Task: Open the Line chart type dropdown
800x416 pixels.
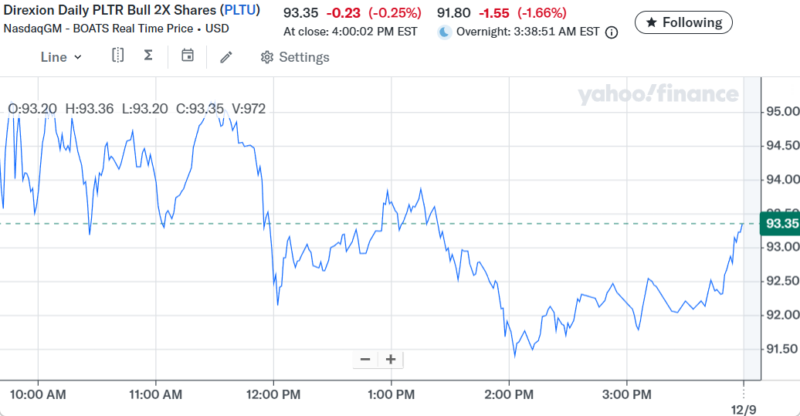Action: pos(61,57)
